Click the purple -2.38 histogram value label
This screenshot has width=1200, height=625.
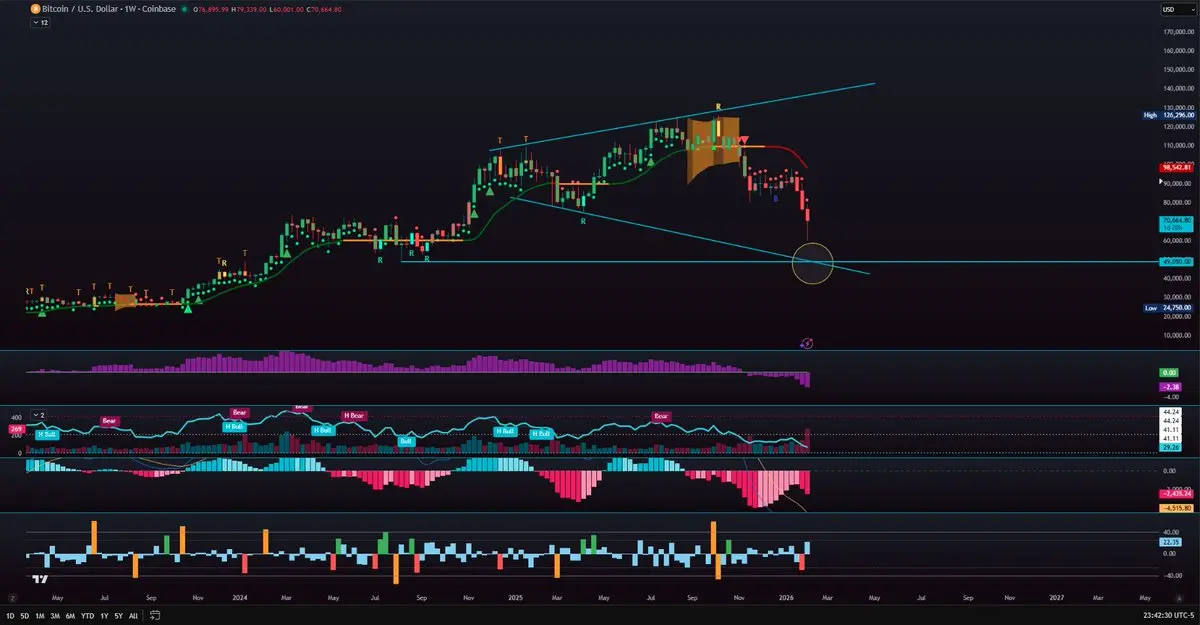tap(1170, 386)
